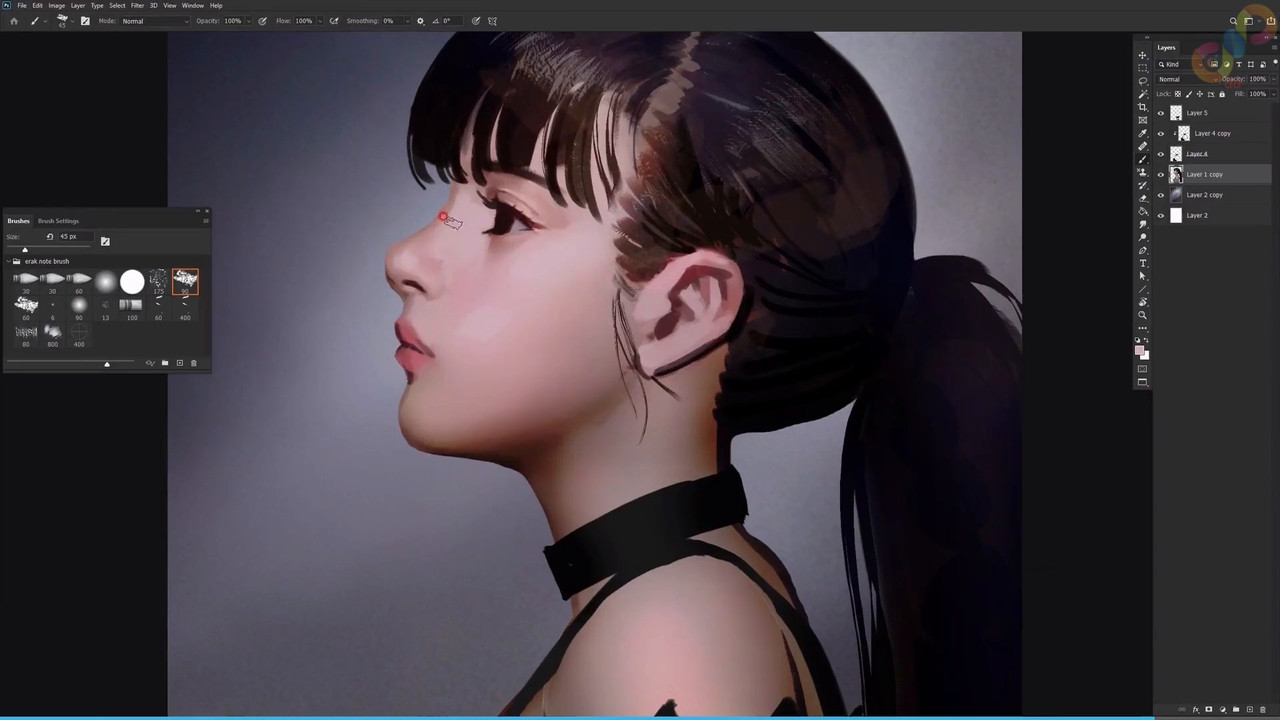Toggle symmetry painting butterfly icon

tap(492, 20)
